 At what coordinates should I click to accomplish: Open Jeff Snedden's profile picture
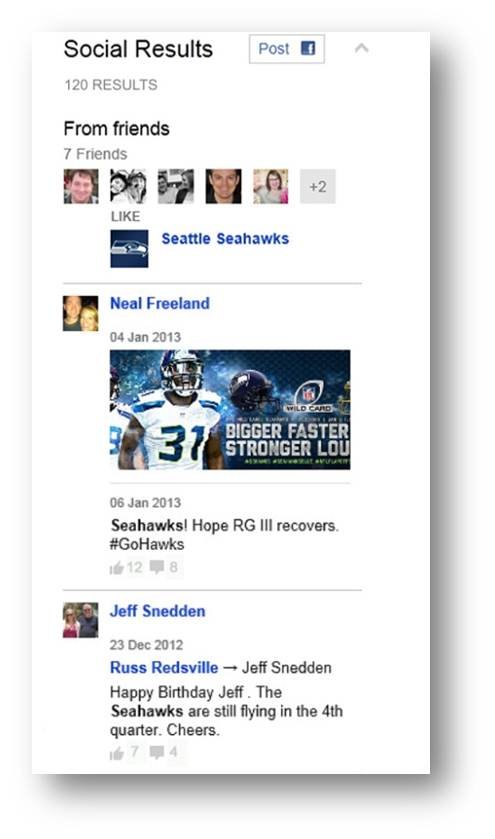click(x=81, y=620)
